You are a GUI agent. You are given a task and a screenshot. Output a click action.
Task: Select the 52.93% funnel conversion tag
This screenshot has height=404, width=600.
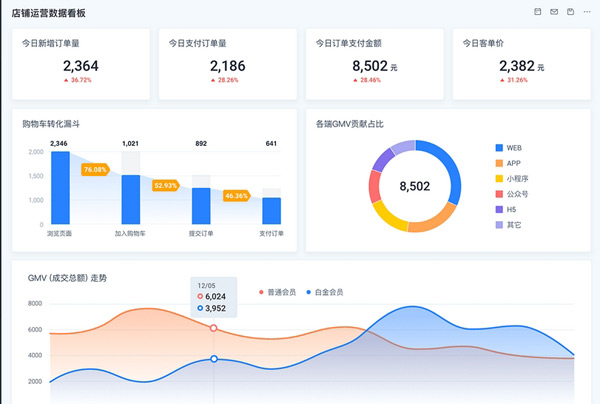coord(165,185)
